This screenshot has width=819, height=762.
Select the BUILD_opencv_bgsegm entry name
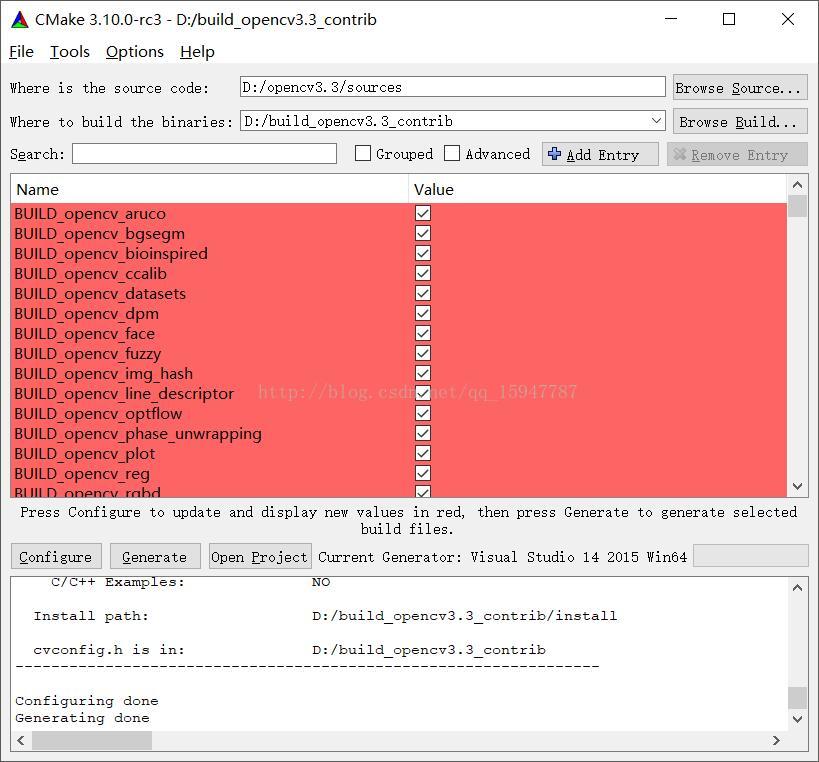tap(100, 233)
